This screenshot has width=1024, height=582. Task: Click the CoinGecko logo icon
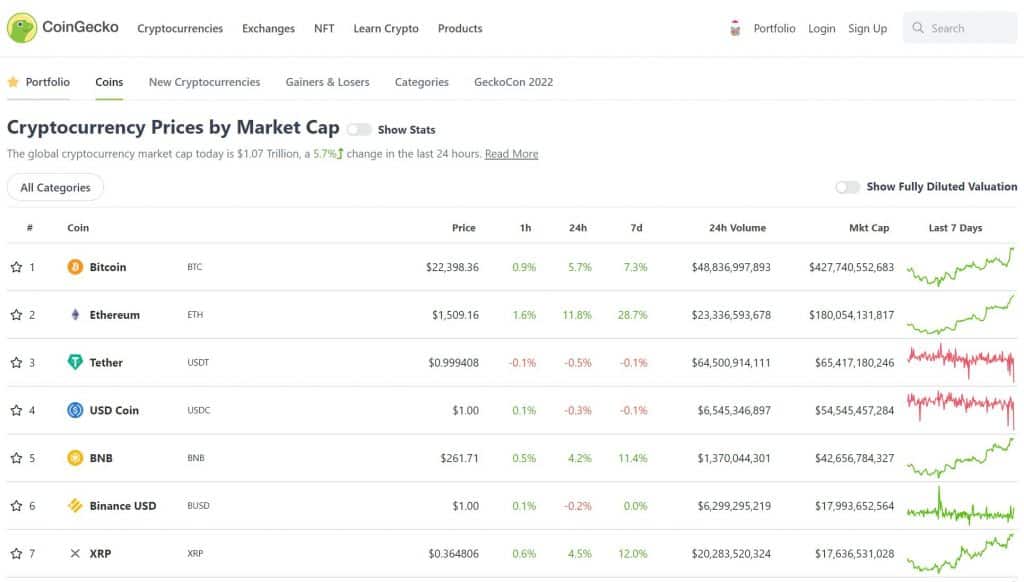click(22, 27)
